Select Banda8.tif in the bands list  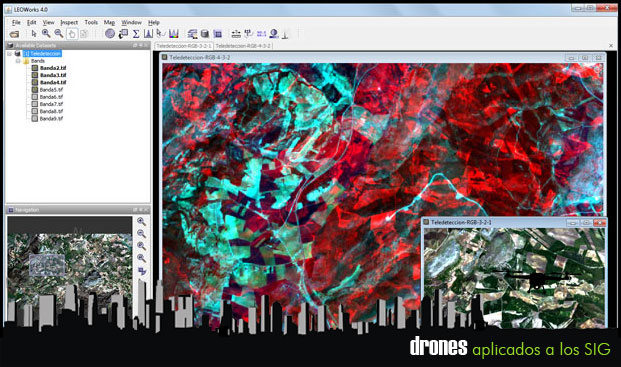pyautogui.click(x=51, y=111)
